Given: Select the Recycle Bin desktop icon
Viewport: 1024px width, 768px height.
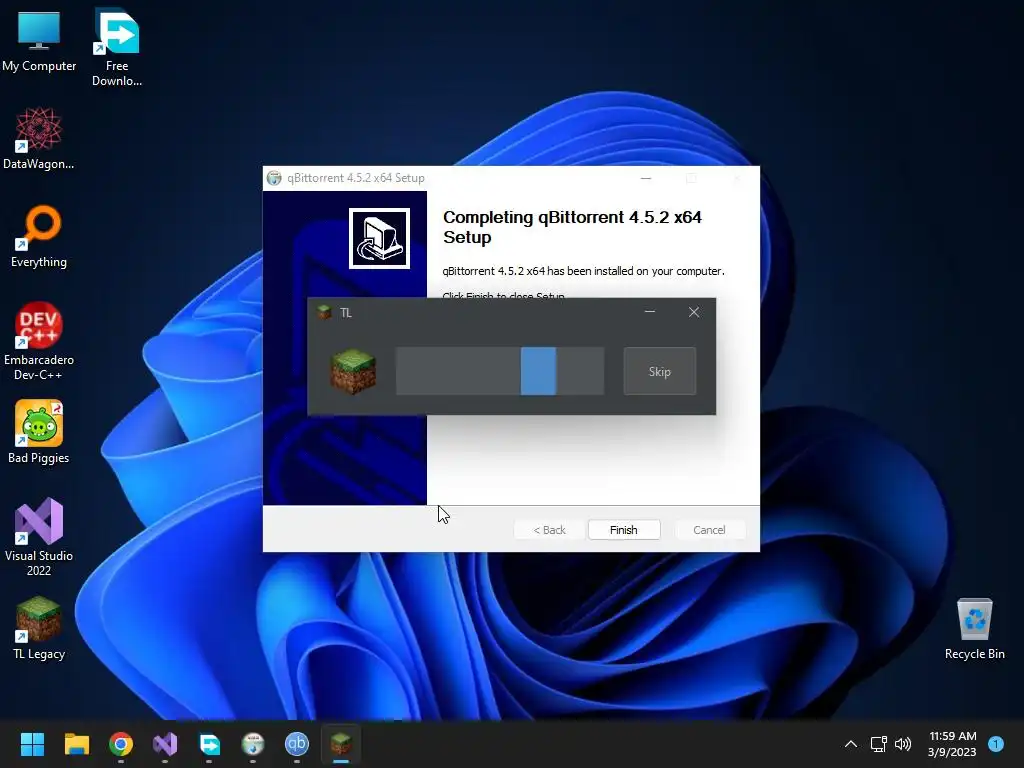Looking at the screenshot, I should tap(974, 628).
